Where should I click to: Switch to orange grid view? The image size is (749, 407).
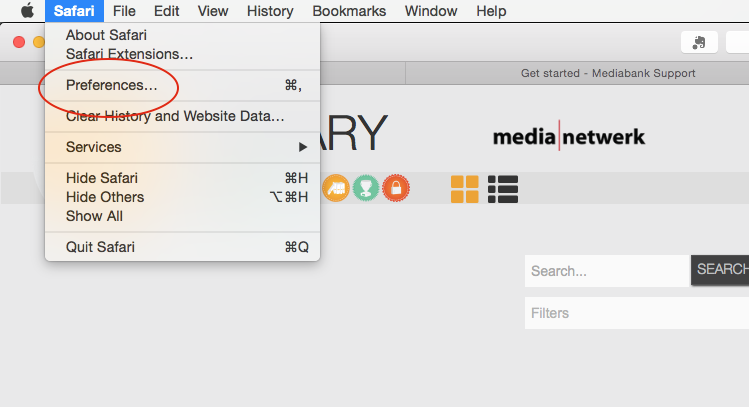464,189
